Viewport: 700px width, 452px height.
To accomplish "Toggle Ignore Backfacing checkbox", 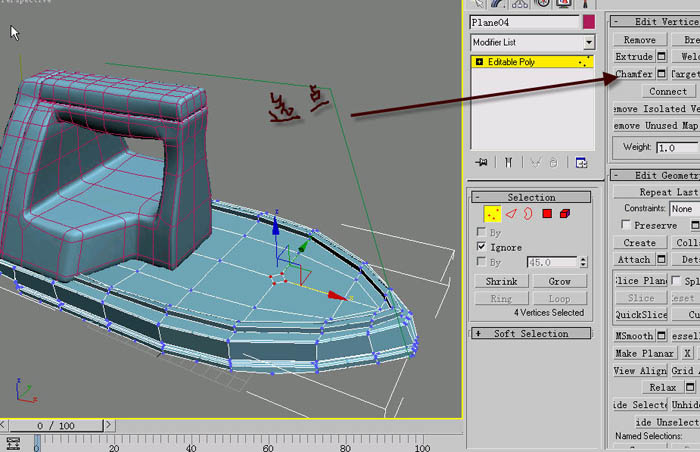I will pos(481,247).
